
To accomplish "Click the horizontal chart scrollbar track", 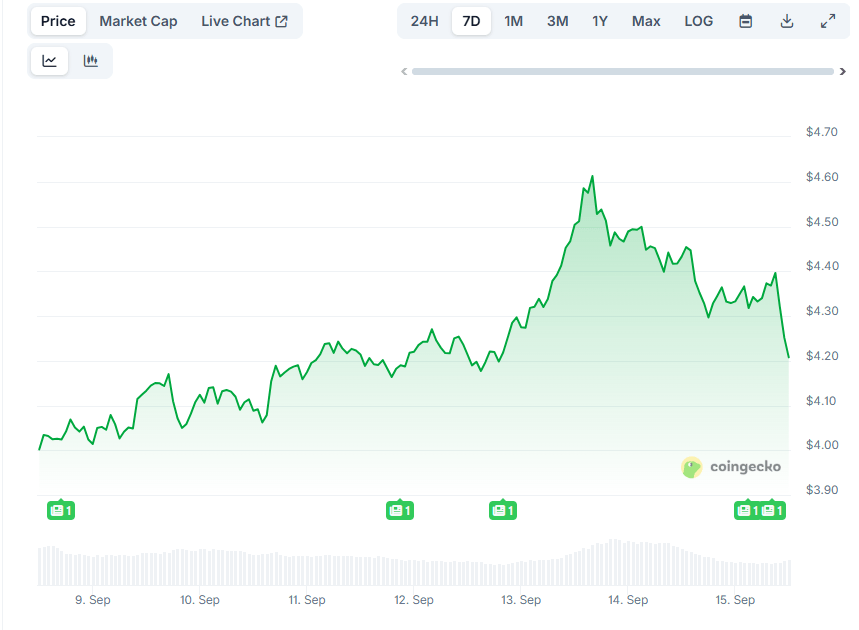I will 620,71.
